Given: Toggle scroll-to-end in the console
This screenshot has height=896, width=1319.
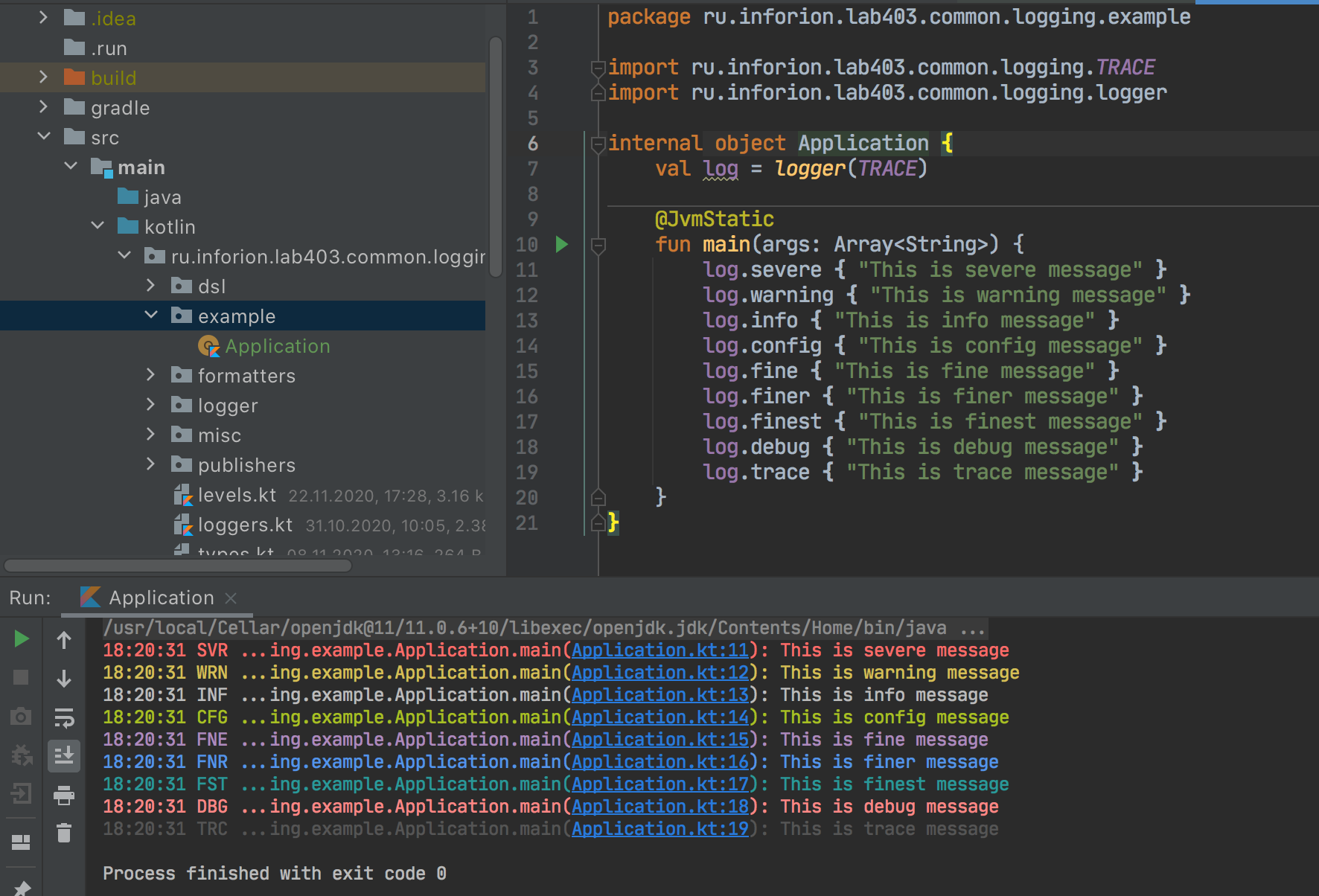Looking at the screenshot, I should click(64, 755).
